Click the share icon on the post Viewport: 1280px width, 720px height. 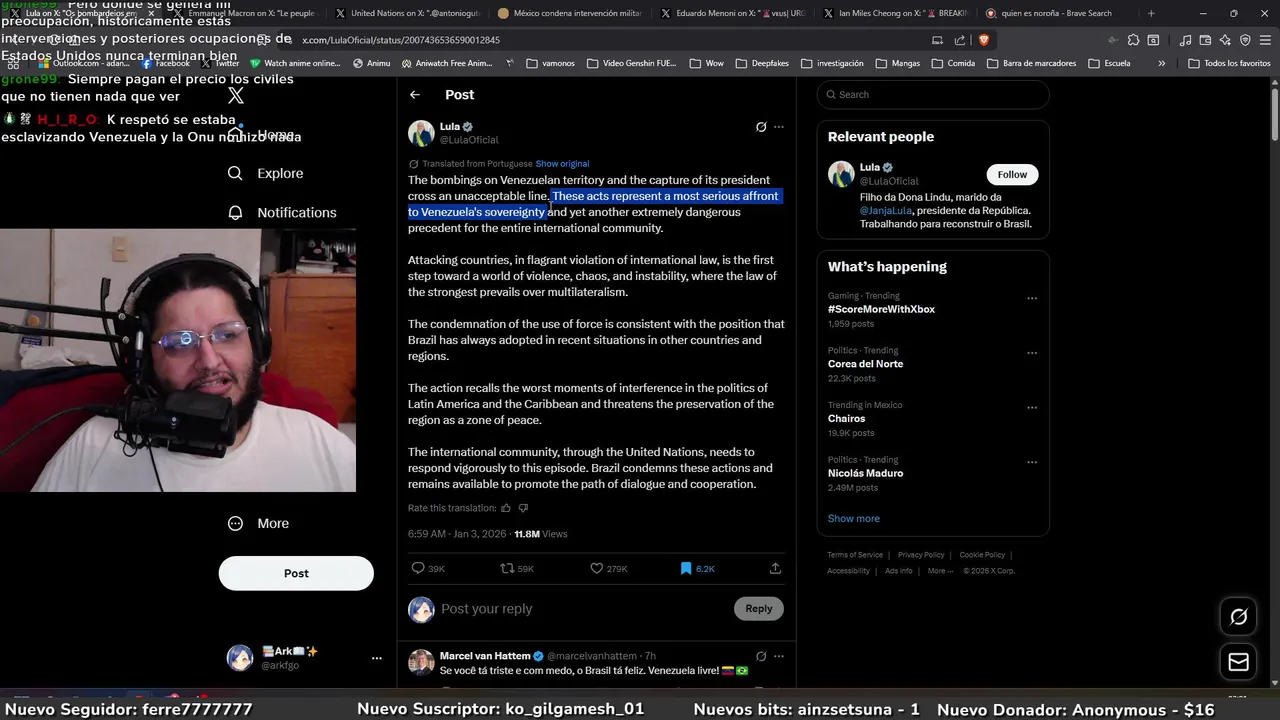pos(775,568)
